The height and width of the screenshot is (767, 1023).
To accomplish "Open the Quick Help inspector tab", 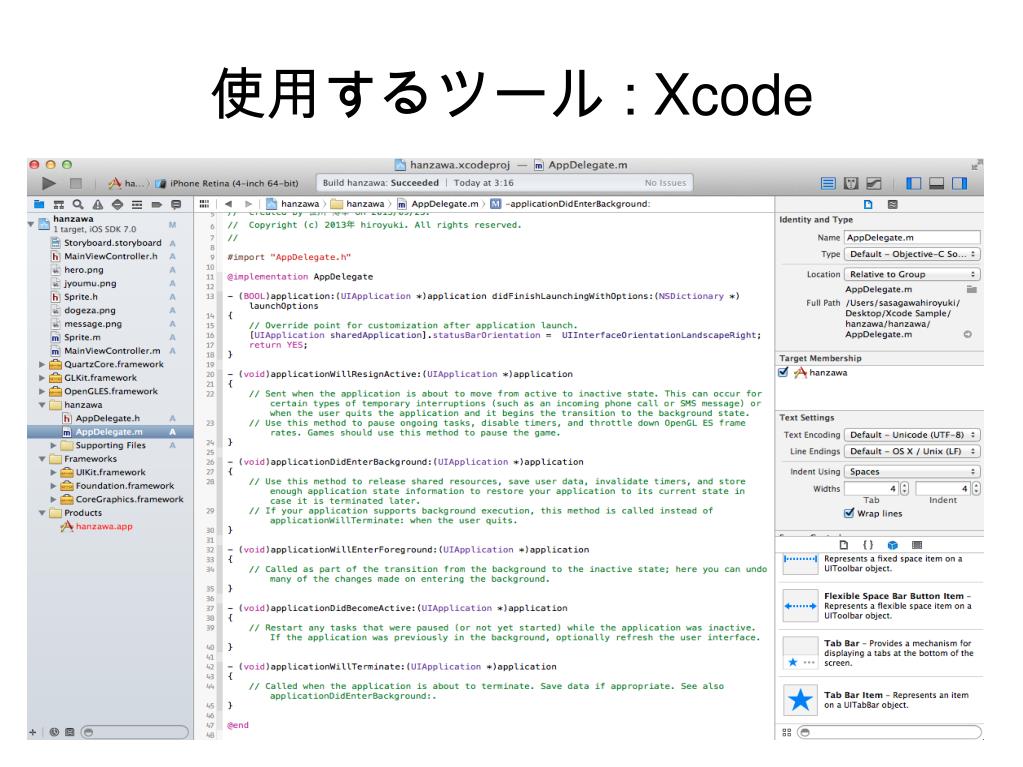I will point(893,204).
